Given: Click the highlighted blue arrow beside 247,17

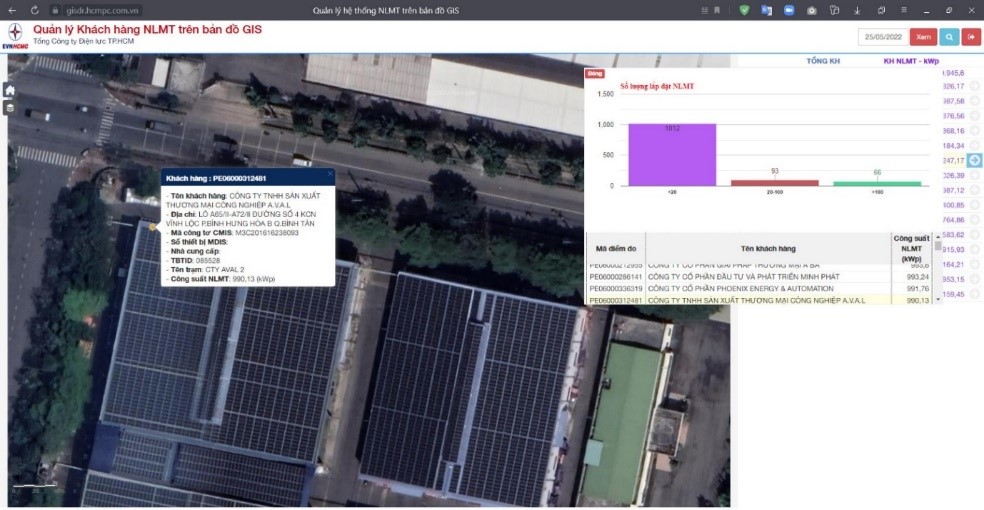Looking at the screenshot, I should 974,161.
